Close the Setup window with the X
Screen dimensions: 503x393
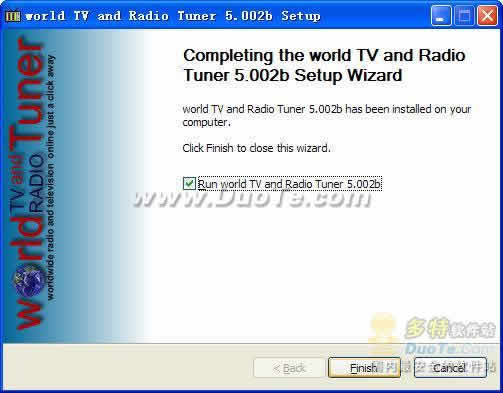pyautogui.click(x=487, y=16)
